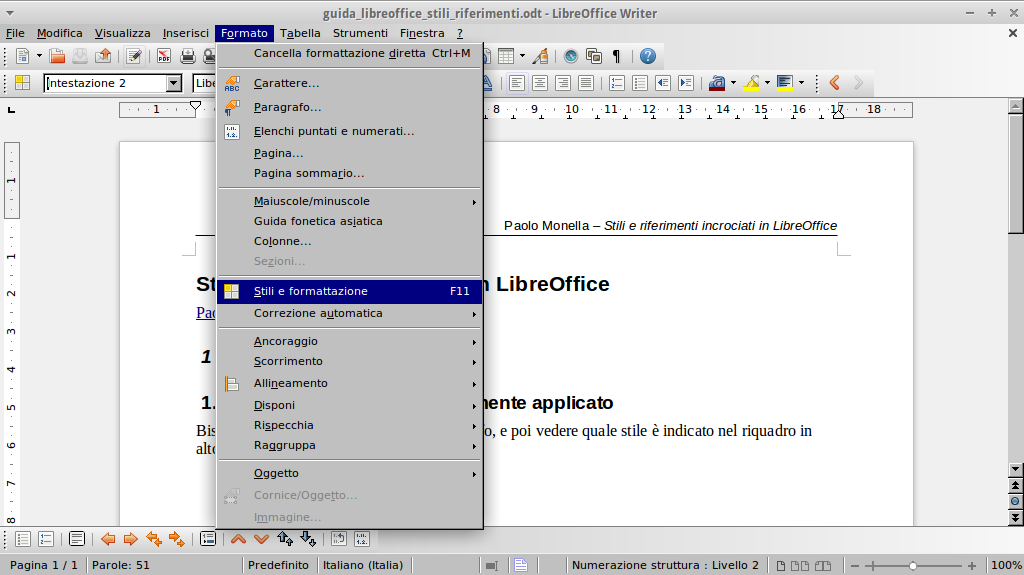Viewport: 1024px width, 575px height.
Task: Export directly as PDF icon
Action: click(x=163, y=56)
